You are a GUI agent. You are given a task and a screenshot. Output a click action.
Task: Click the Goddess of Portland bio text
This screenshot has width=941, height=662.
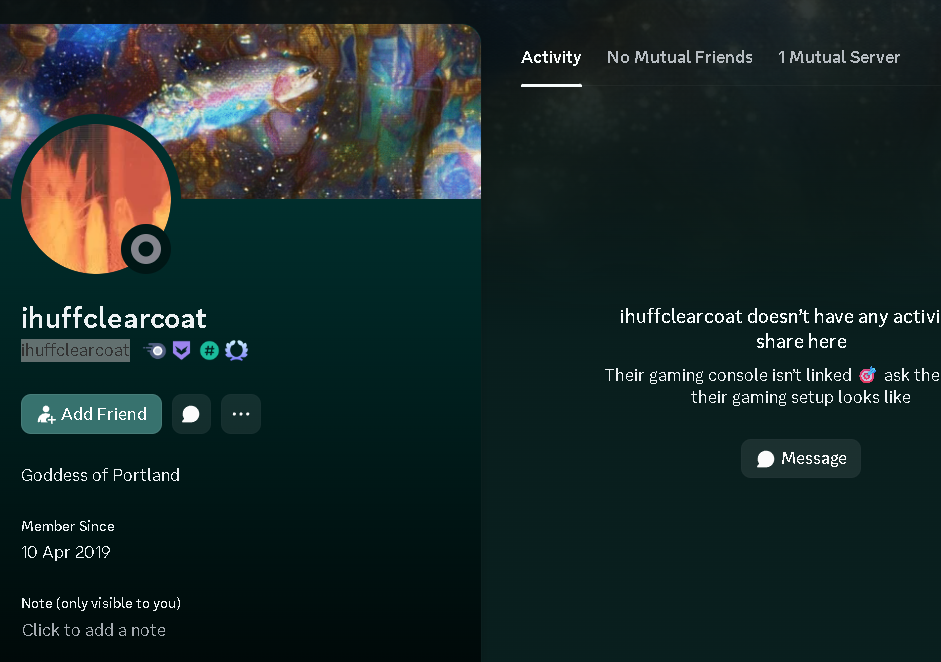(100, 475)
